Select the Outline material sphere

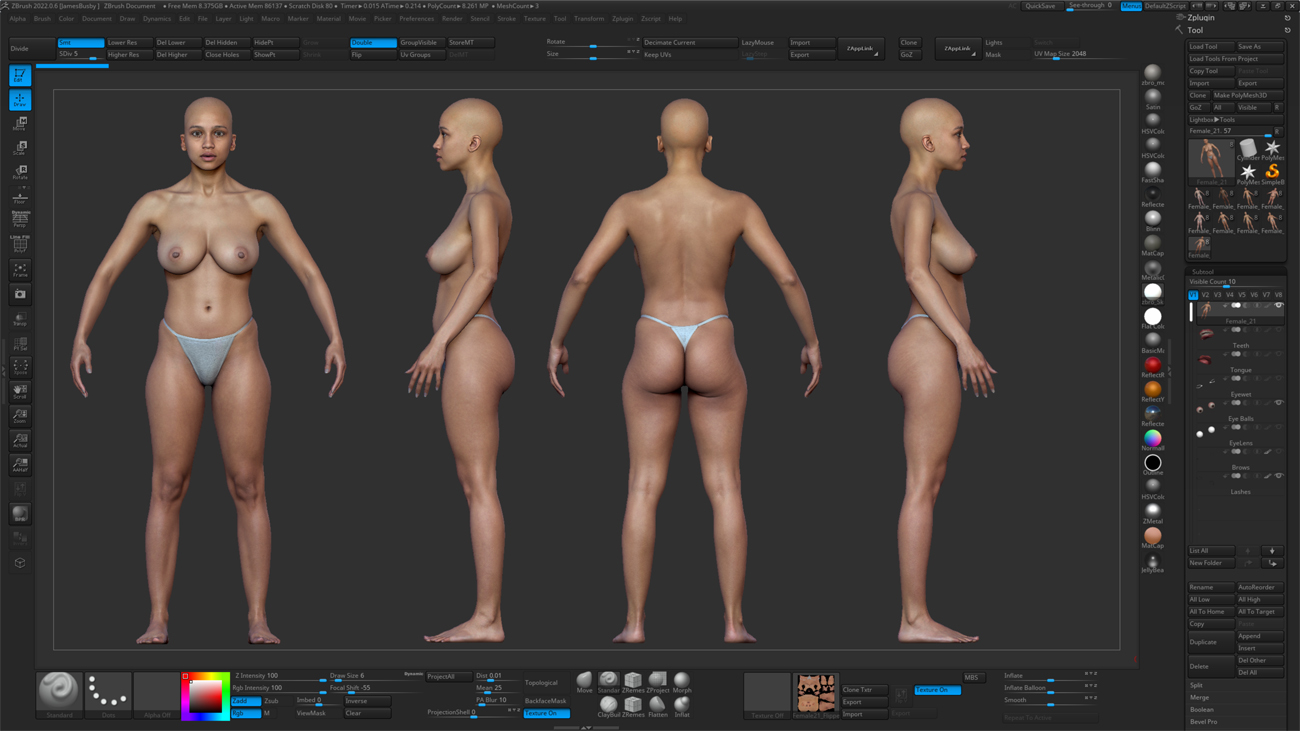click(x=1153, y=464)
